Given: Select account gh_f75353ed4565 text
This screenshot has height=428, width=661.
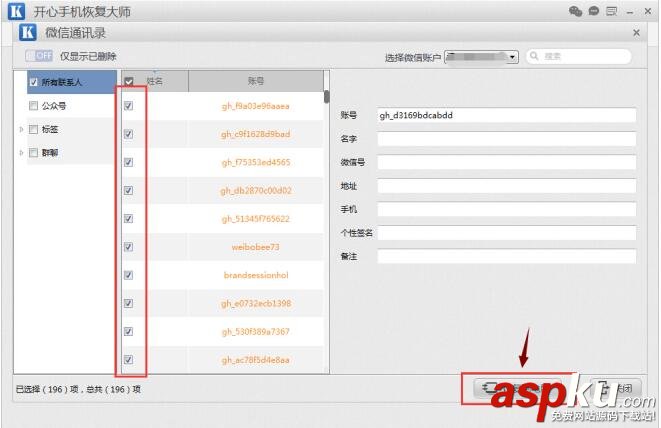Looking at the screenshot, I should (256, 163).
